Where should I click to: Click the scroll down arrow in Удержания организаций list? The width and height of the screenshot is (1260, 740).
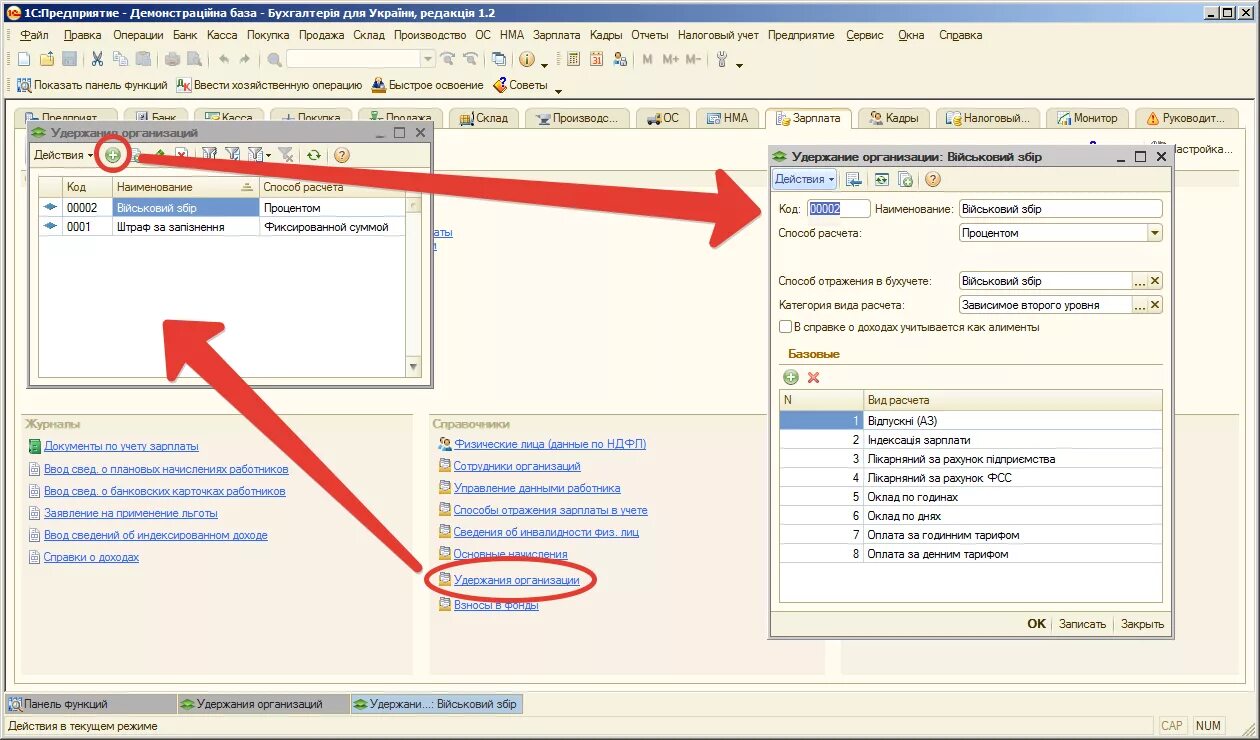point(414,367)
